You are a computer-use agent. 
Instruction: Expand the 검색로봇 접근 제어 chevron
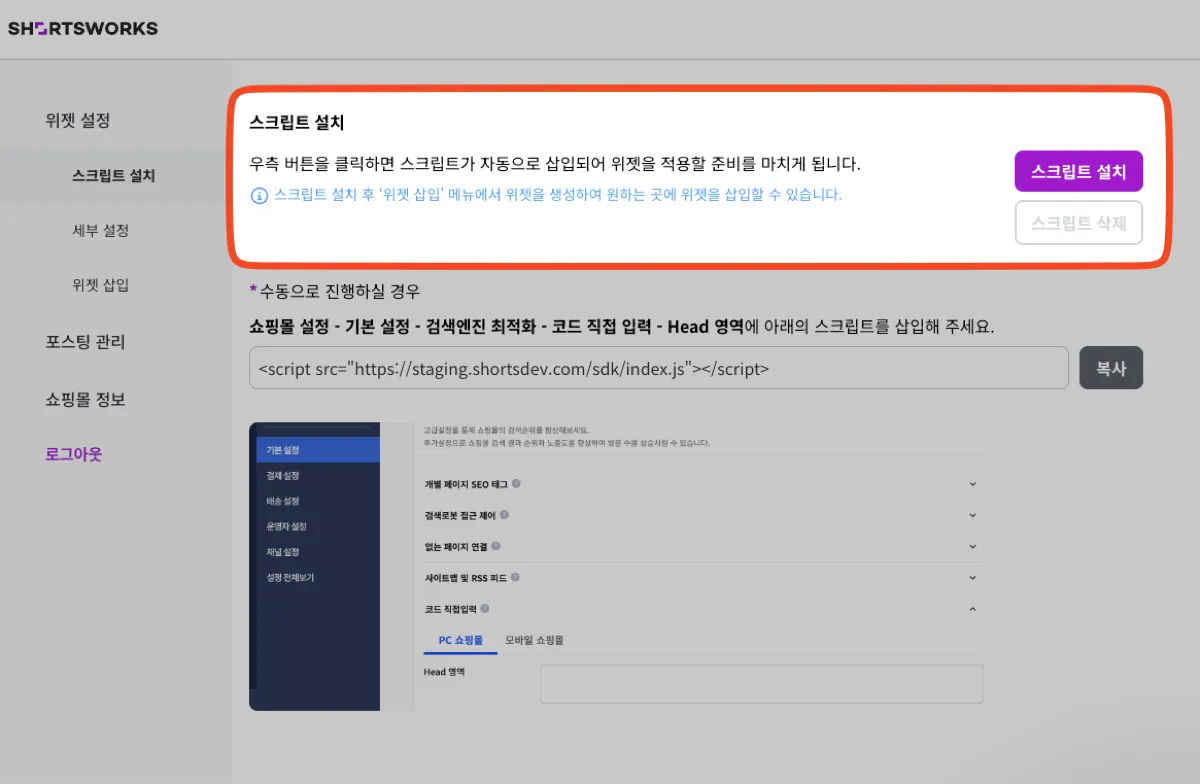[973, 515]
